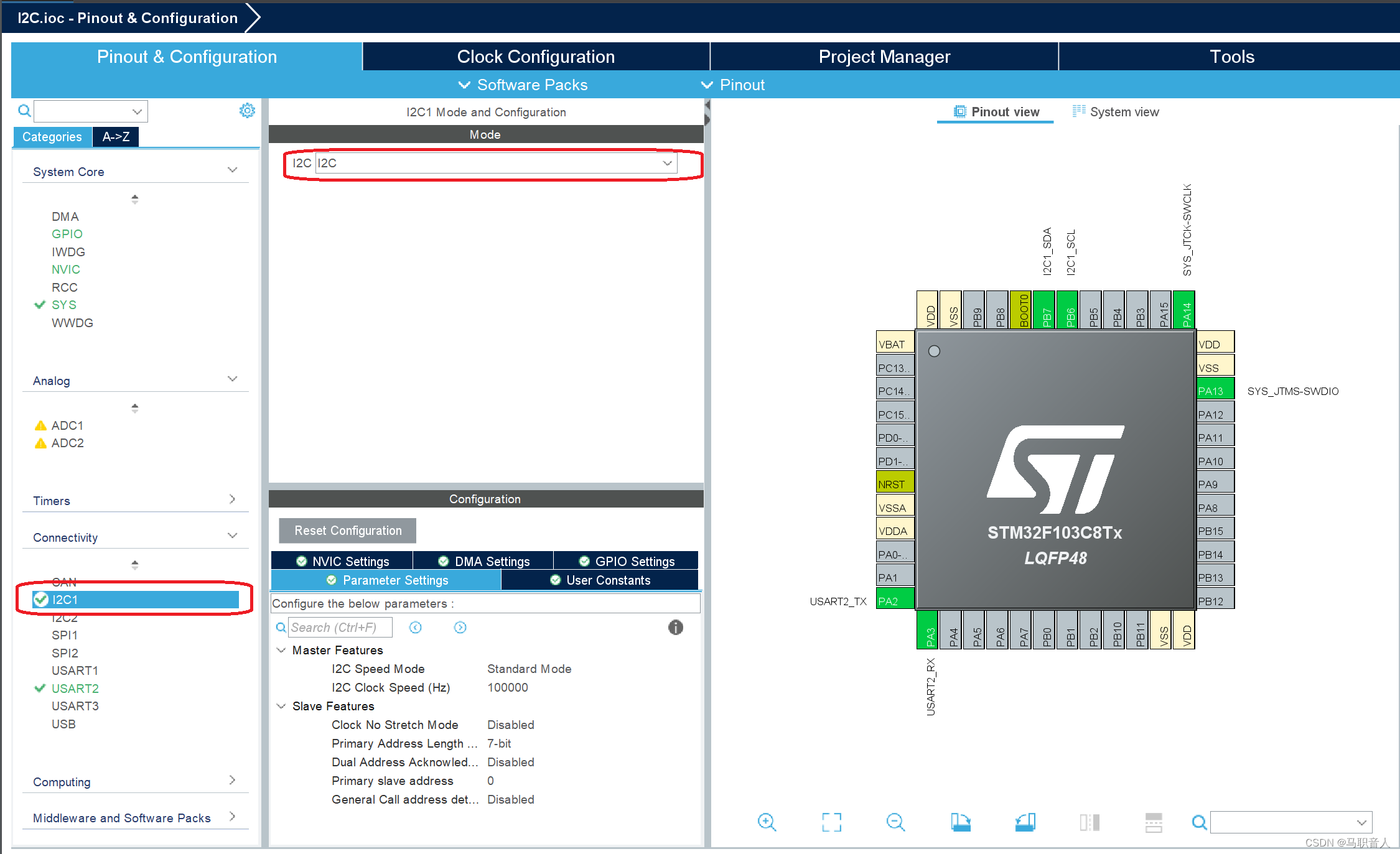Open the User Constants tab
The image size is (1400, 854).
pos(600,580)
